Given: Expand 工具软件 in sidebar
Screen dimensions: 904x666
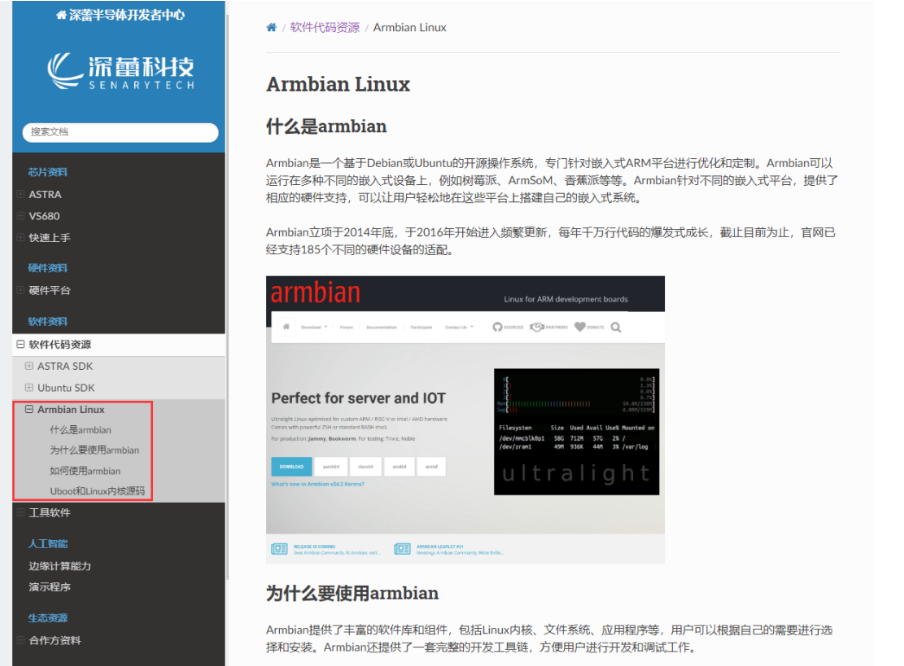Looking at the screenshot, I should pyautogui.click(x=21, y=512).
